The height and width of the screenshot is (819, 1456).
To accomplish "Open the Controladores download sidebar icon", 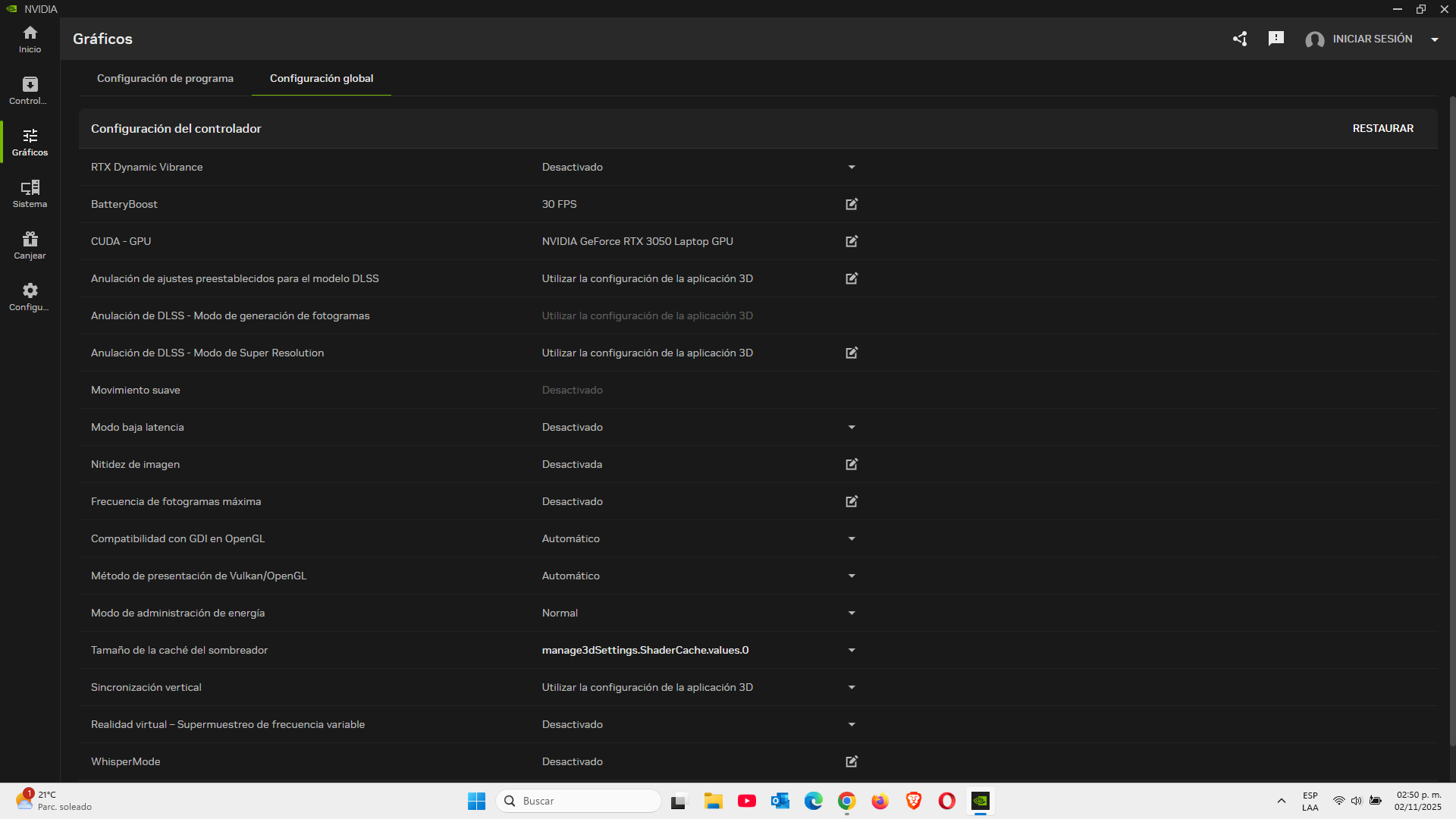I will point(30,90).
